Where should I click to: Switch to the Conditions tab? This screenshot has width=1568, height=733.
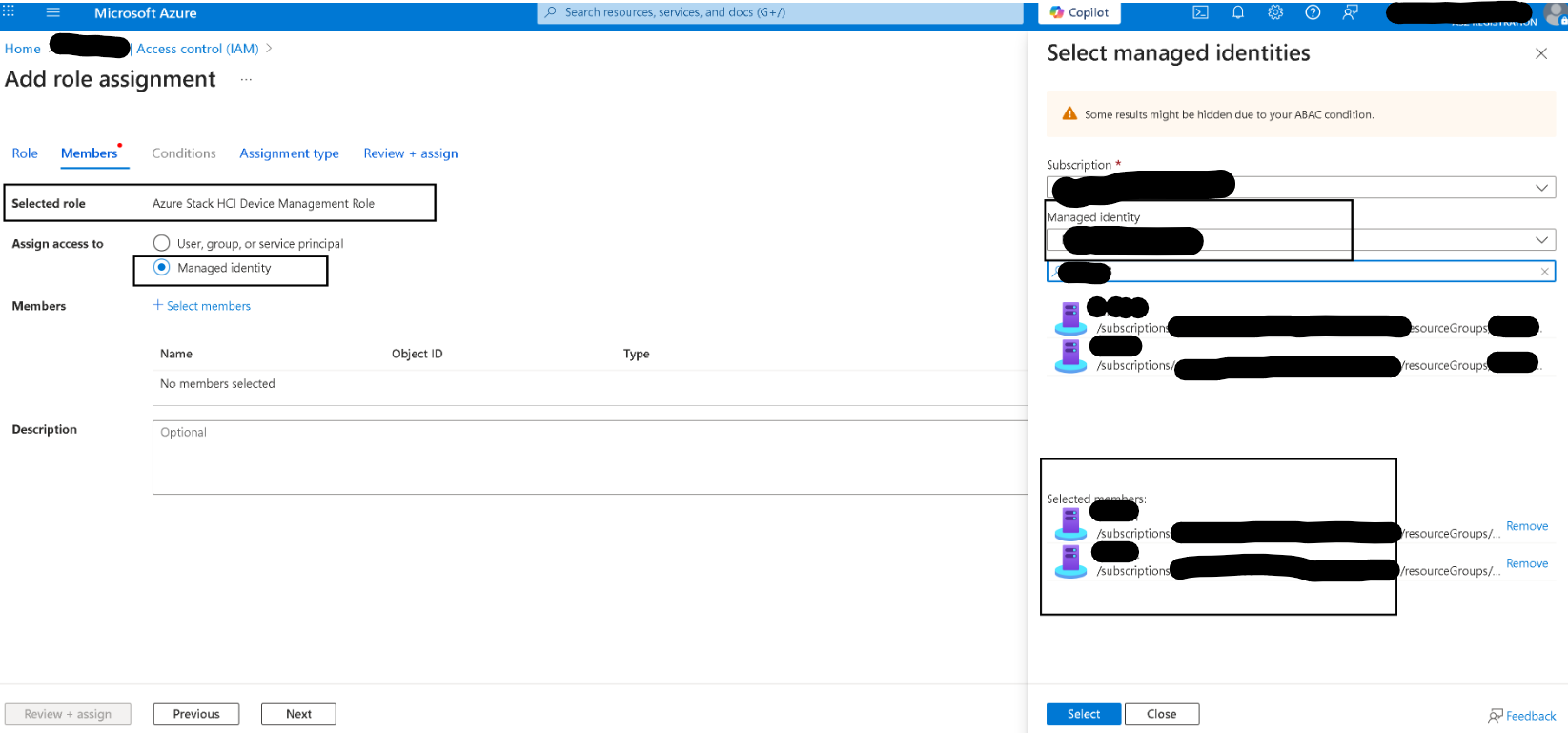click(184, 153)
